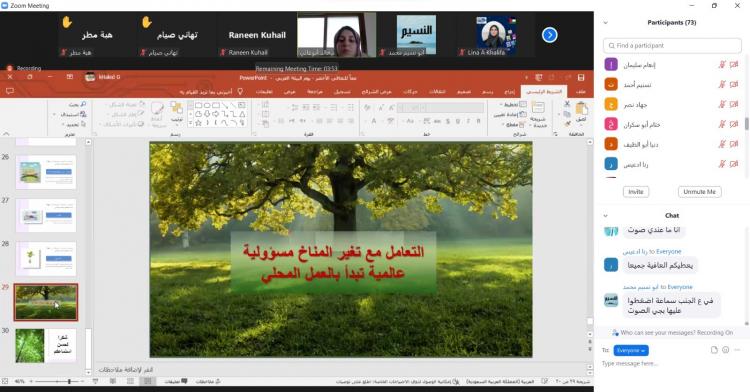750x392 pixels.
Task: Switch to Normal view in status bar
Action: 147,381
